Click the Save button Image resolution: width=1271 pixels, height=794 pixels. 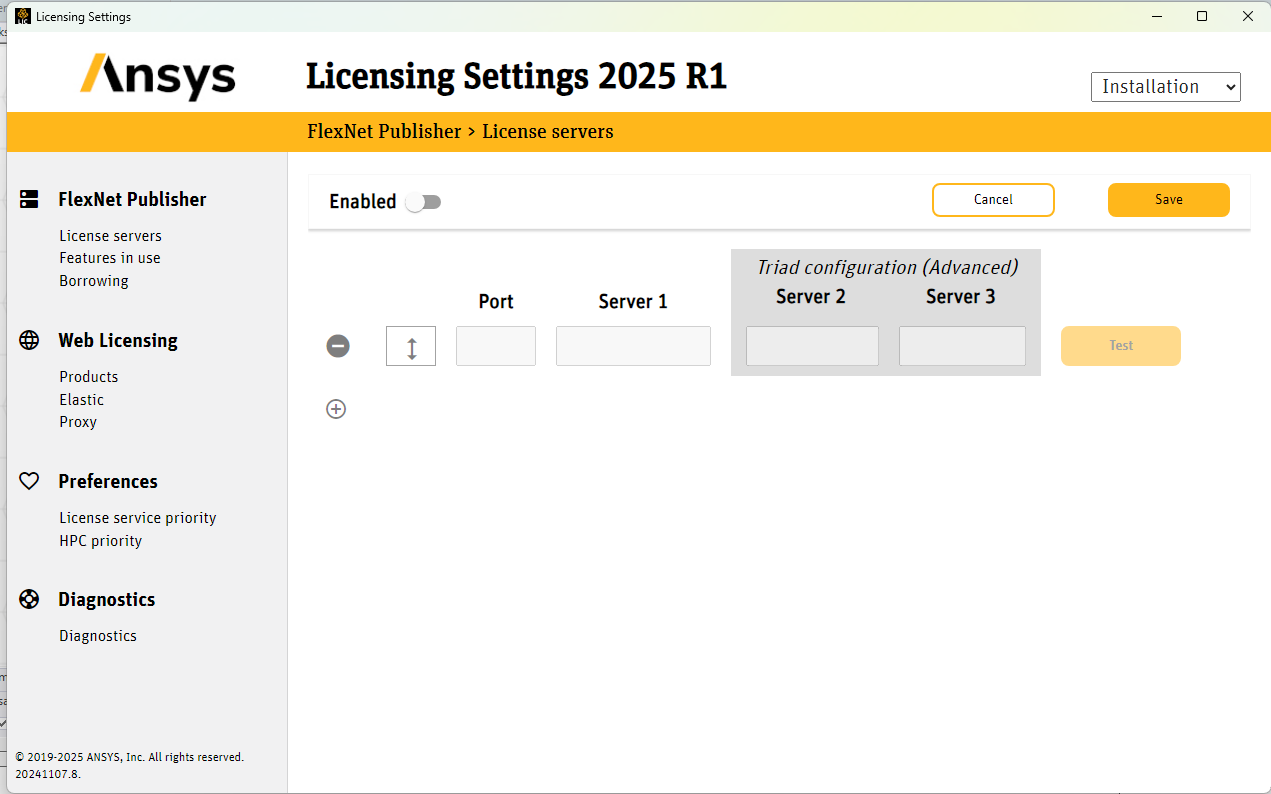click(1169, 200)
